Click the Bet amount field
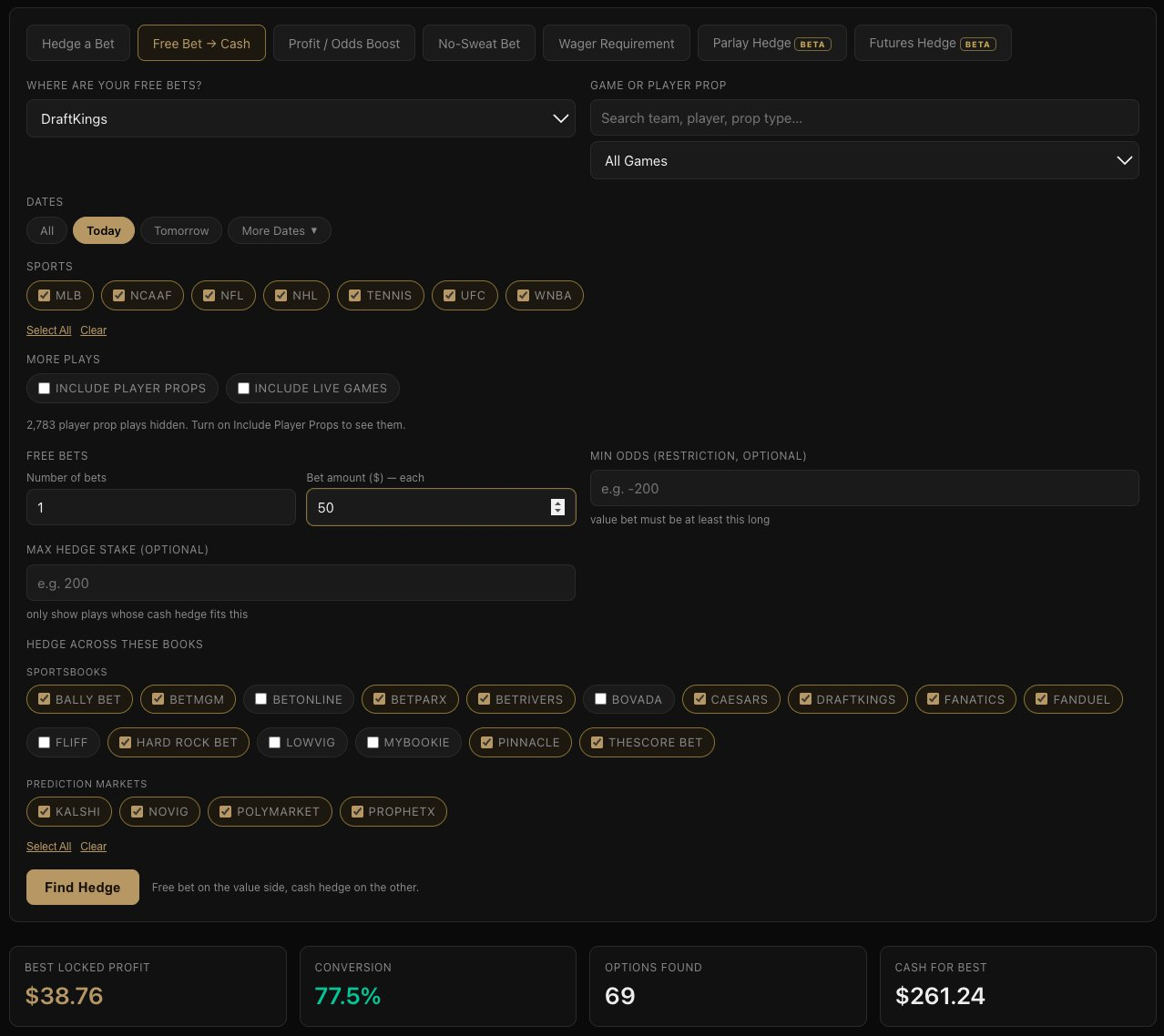The image size is (1164, 1036). click(441, 507)
